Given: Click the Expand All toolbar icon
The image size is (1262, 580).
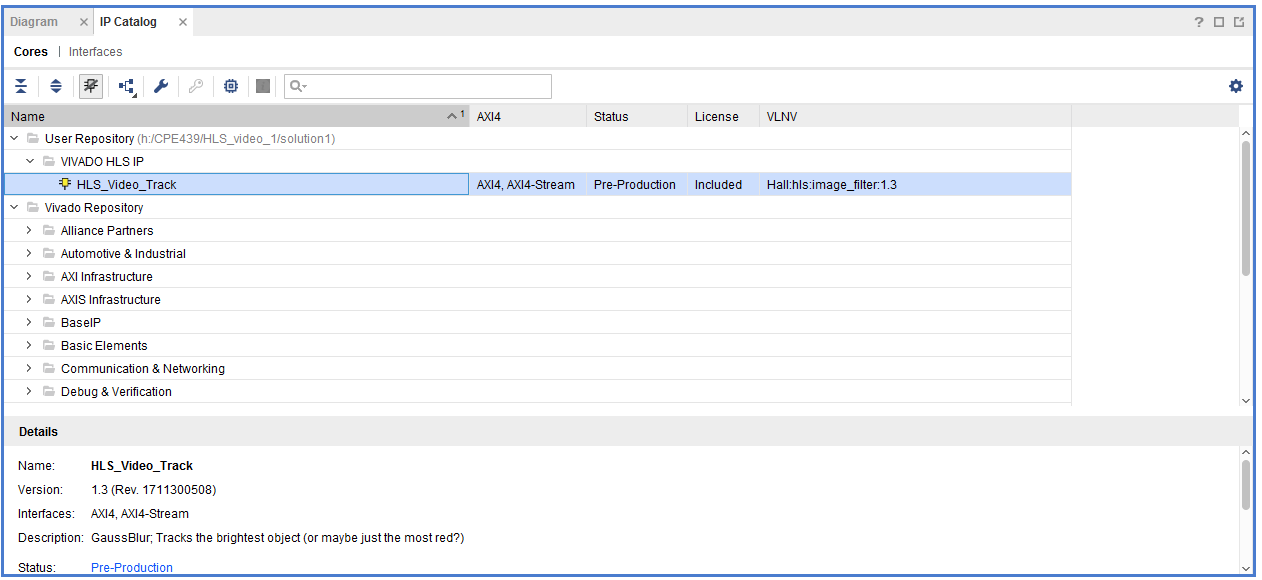Looking at the screenshot, I should pos(56,87).
